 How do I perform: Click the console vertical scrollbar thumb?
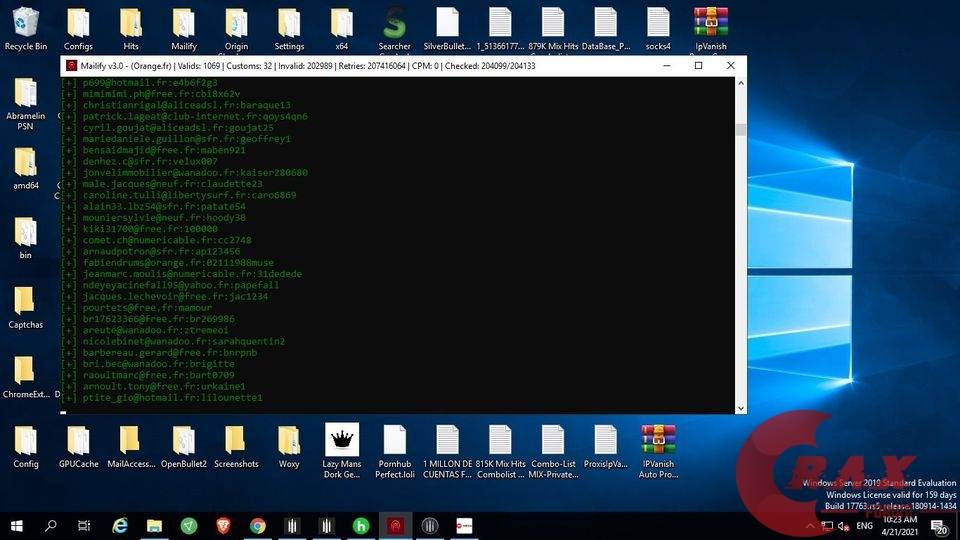(x=741, y=130)
